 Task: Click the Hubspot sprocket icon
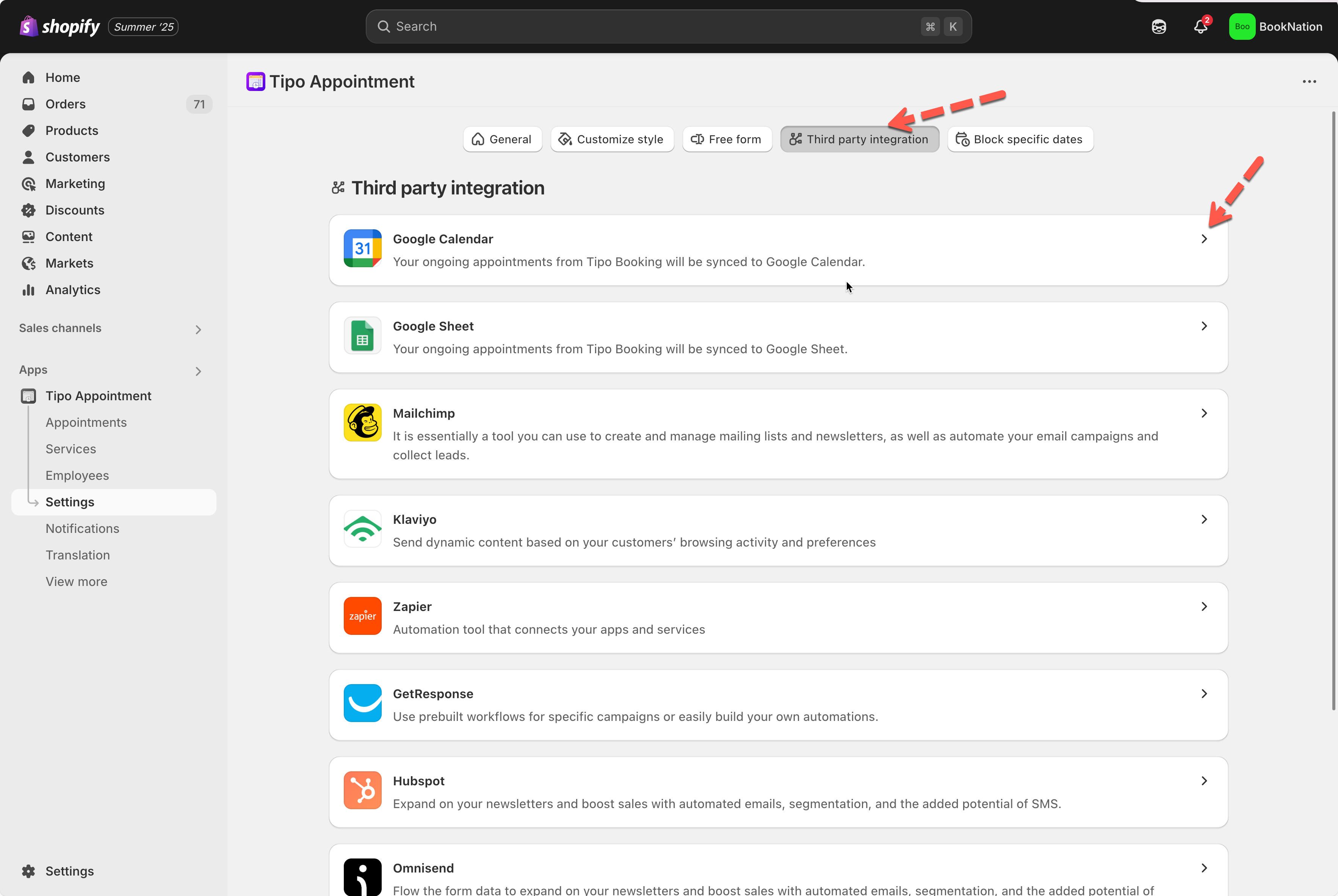click(362, 790)
